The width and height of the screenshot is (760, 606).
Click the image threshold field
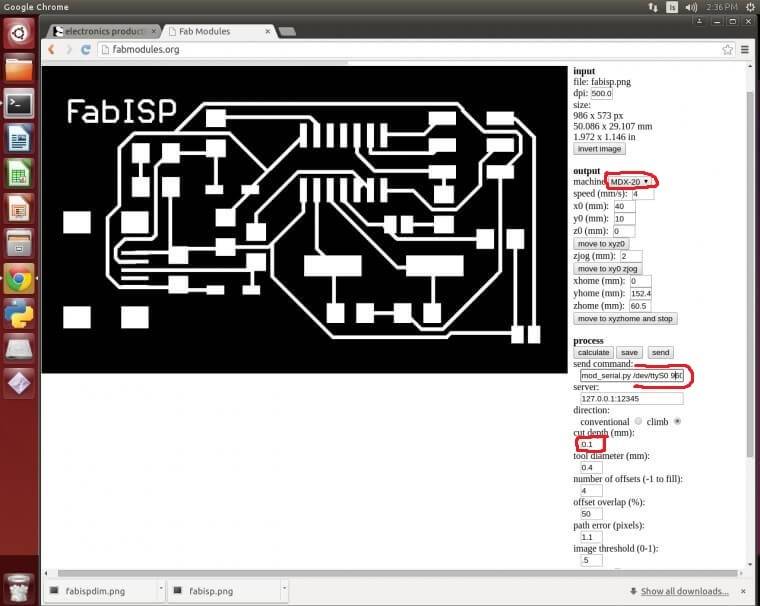point(591,560)
